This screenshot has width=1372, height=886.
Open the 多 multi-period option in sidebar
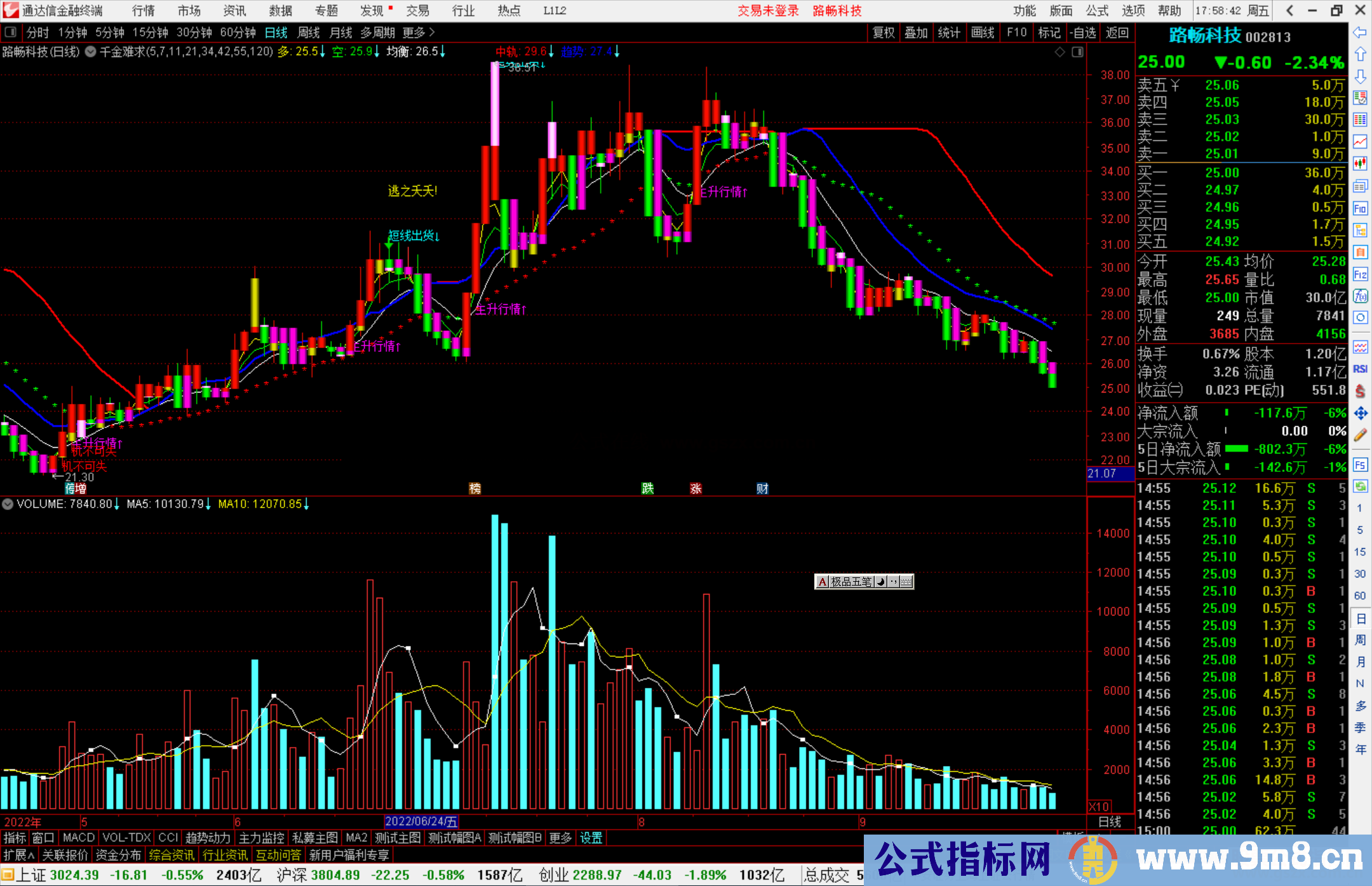pyautogui.click(x=1360, y=706)
